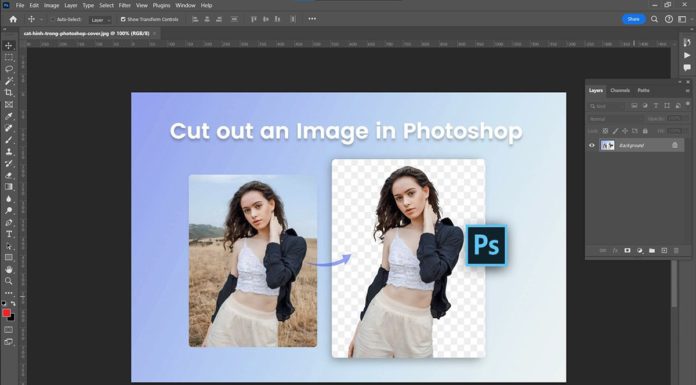Viewport: 696px width, 385px height.
Task: Select the Frame tool
Action: (8, 105)
